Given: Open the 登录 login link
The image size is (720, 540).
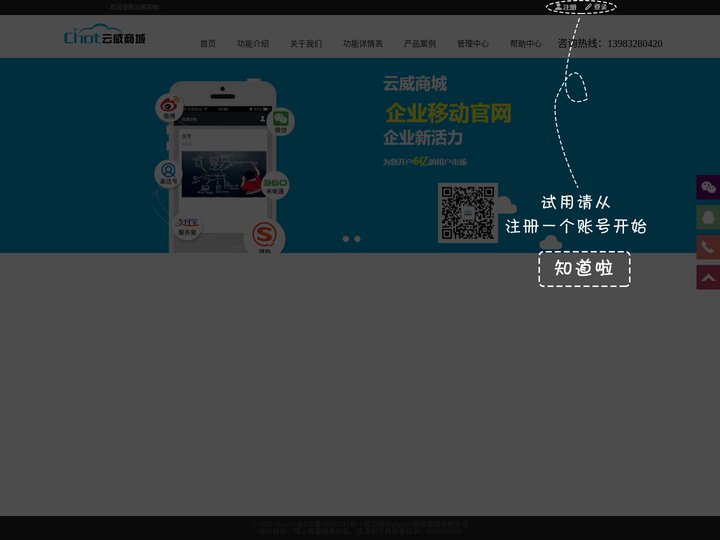Looking at the screenshot, I should (x=596, y=7).
